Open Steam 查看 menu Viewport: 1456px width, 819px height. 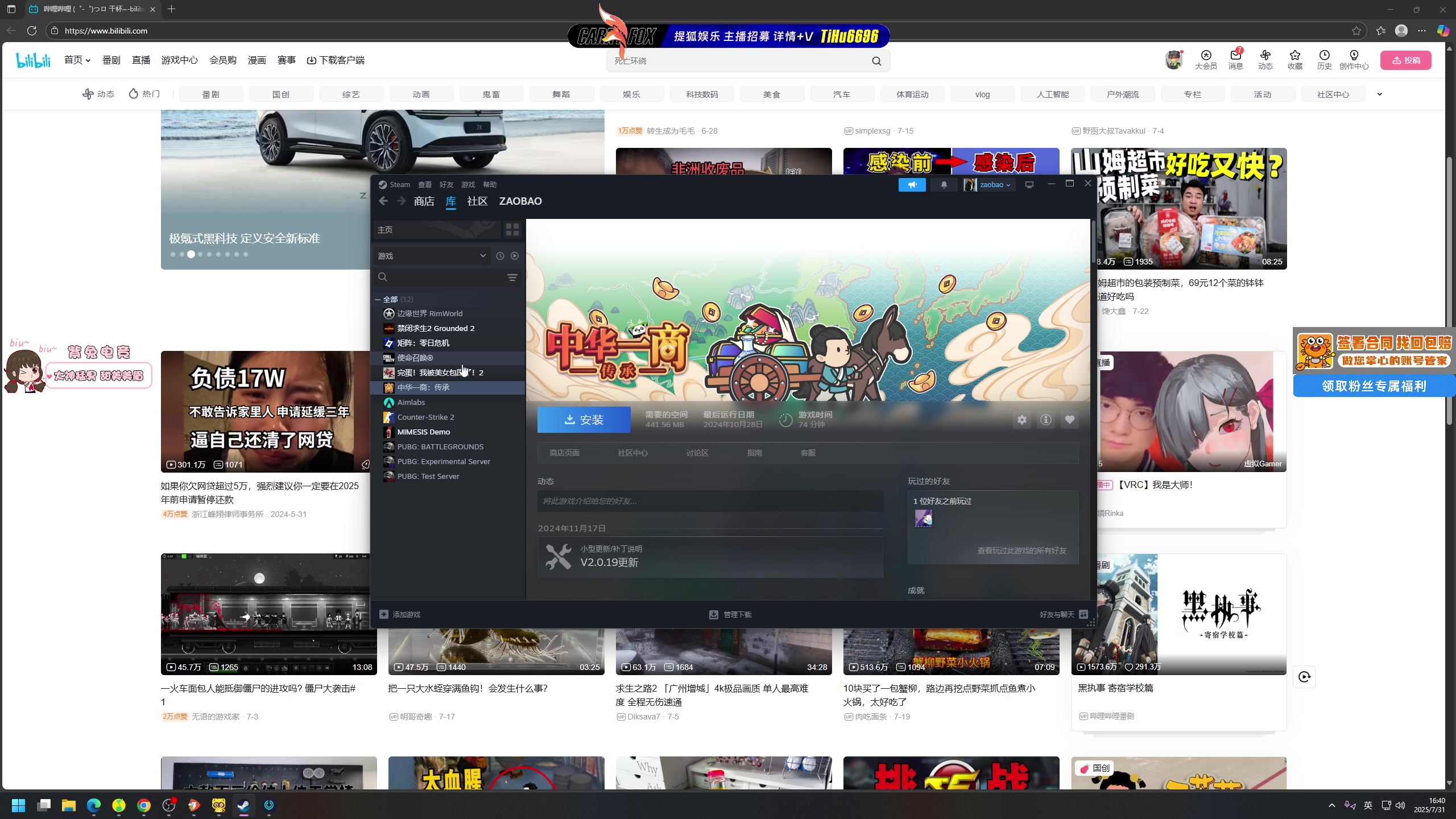[x=425, y=184]
